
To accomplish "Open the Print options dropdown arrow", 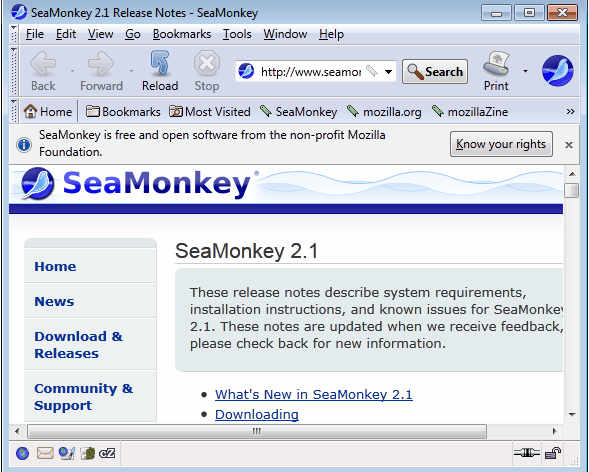I will pyautogui.click(x=525, y=71).
